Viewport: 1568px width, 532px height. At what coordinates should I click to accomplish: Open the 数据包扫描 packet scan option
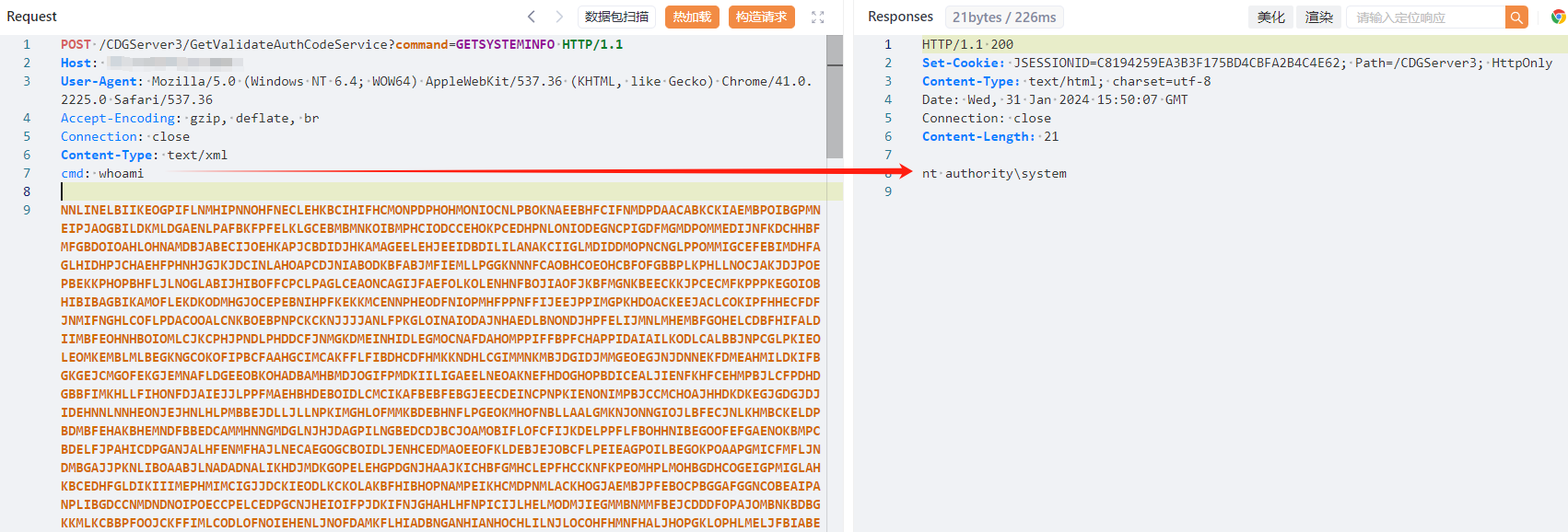pos(616,17)
